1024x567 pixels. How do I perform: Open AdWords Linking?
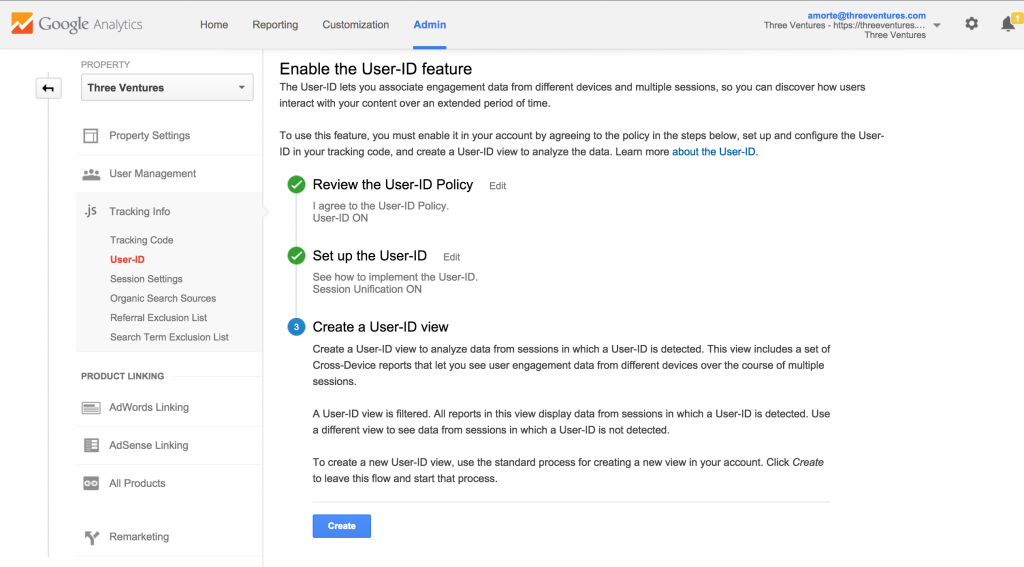(149, 408)
